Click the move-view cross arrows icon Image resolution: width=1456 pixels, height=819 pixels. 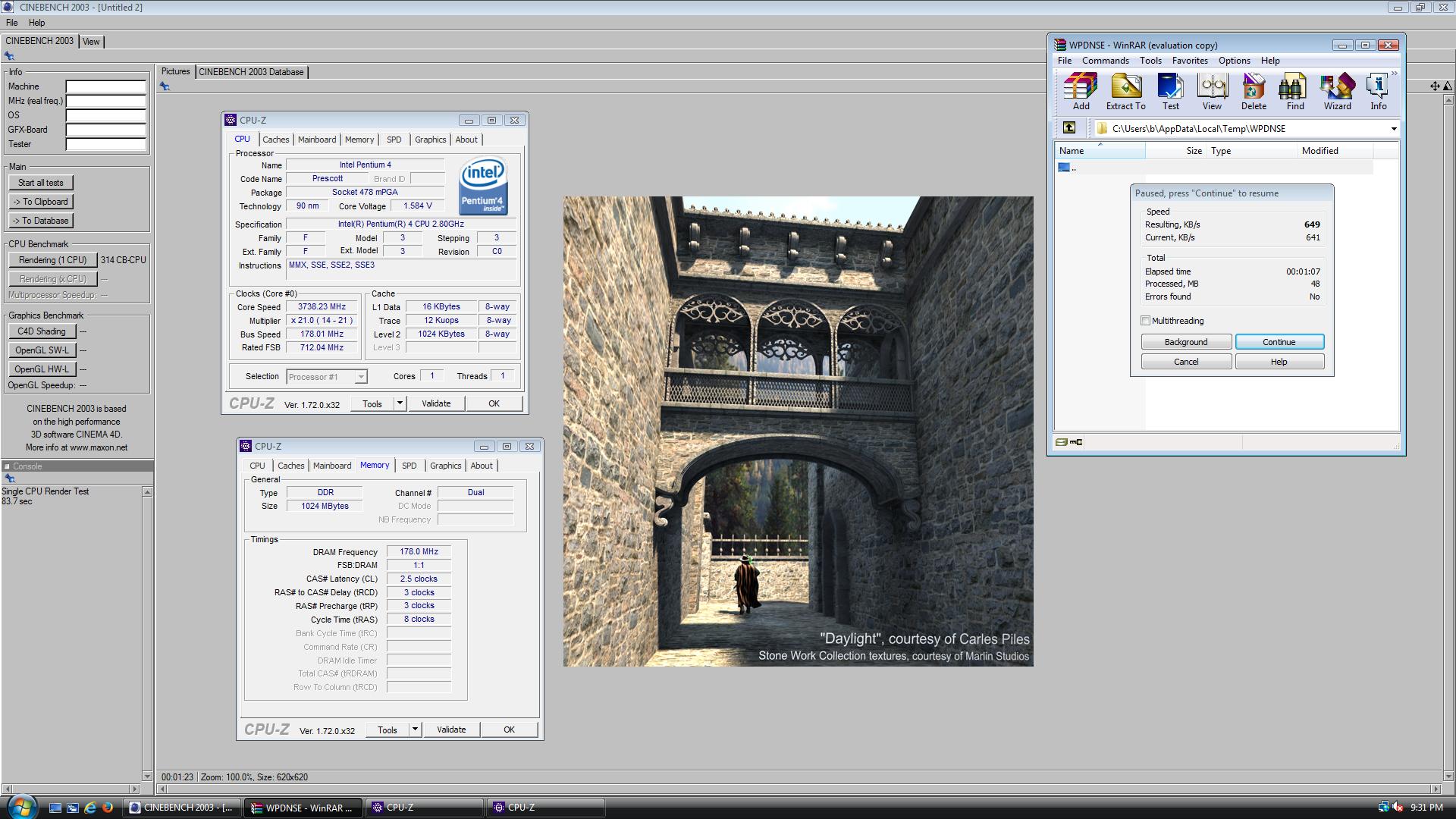[1435, 86]
